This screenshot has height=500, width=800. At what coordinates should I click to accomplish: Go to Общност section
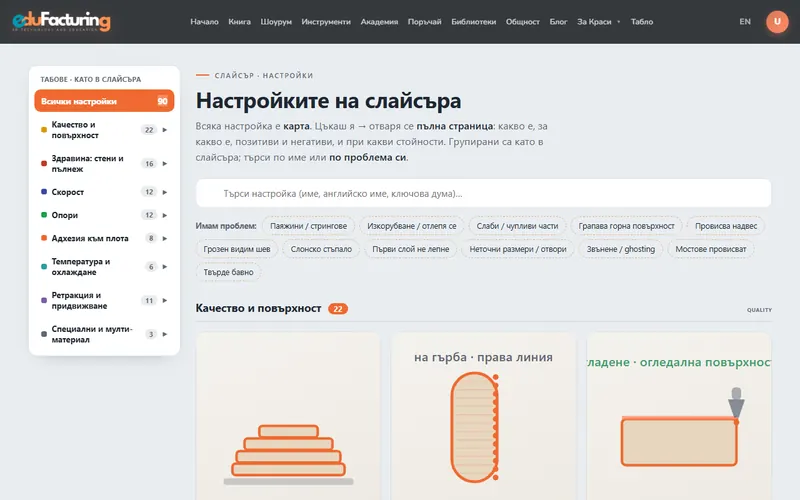coord(522,21)
